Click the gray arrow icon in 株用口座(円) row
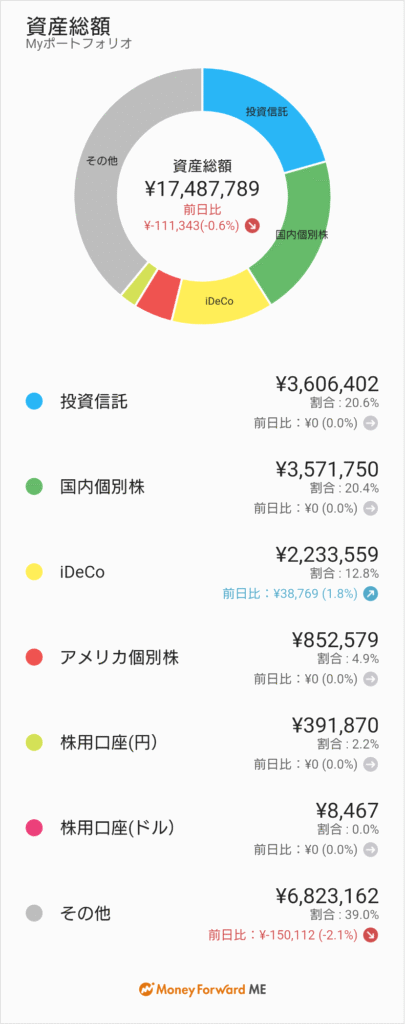The width and height of the screenshot is (405, 1024). (370, 764)
